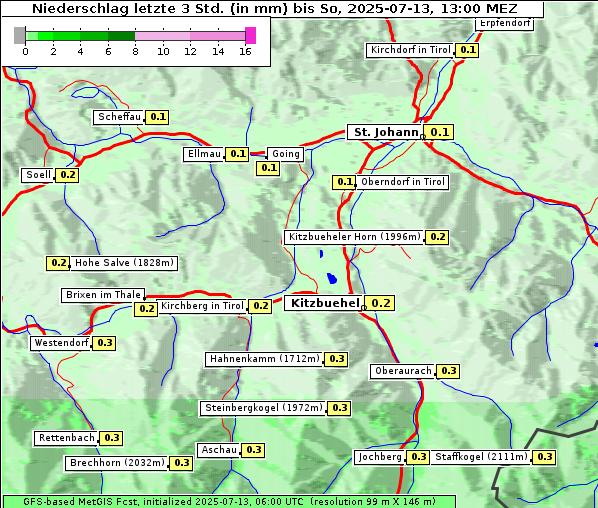Select the 'Jochberg' place label
This screenshot has width=598, height=508.
tap(380, 457)
